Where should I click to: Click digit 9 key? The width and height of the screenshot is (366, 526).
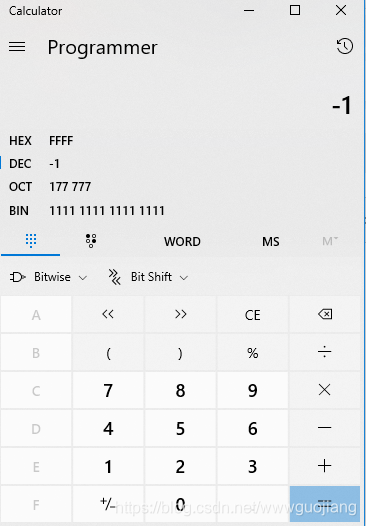click(x=253, y=390)
